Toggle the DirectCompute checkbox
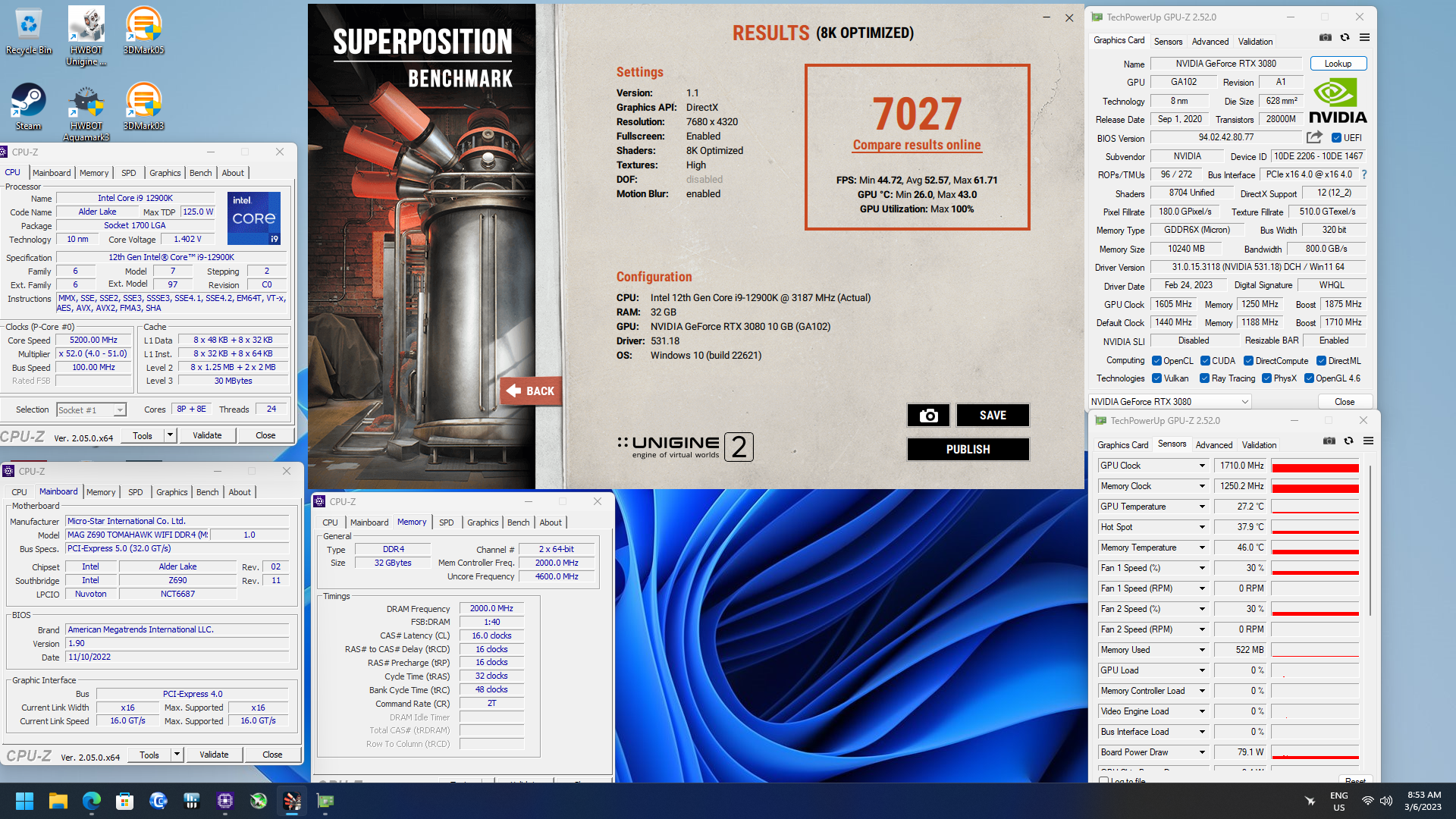The width and height of the screenshot is (1456, 819). pyautogui.click(x=1248, y=361)
